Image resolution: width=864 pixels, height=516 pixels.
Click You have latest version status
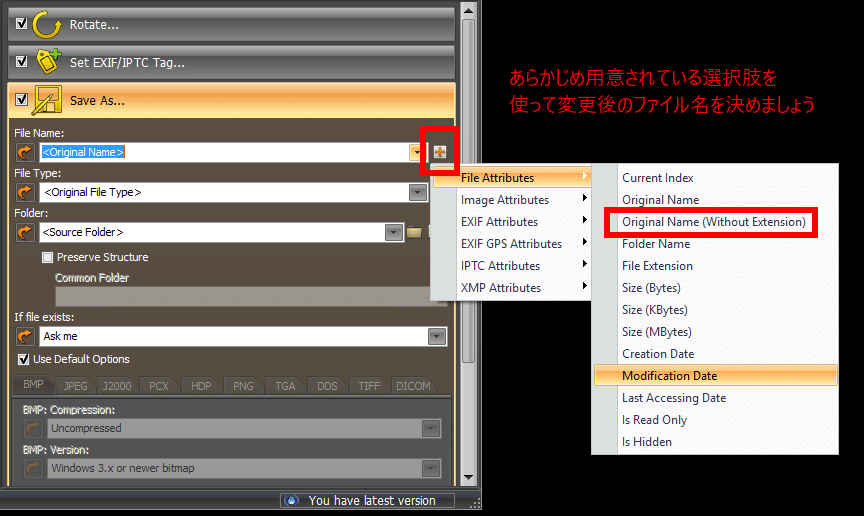371,500
